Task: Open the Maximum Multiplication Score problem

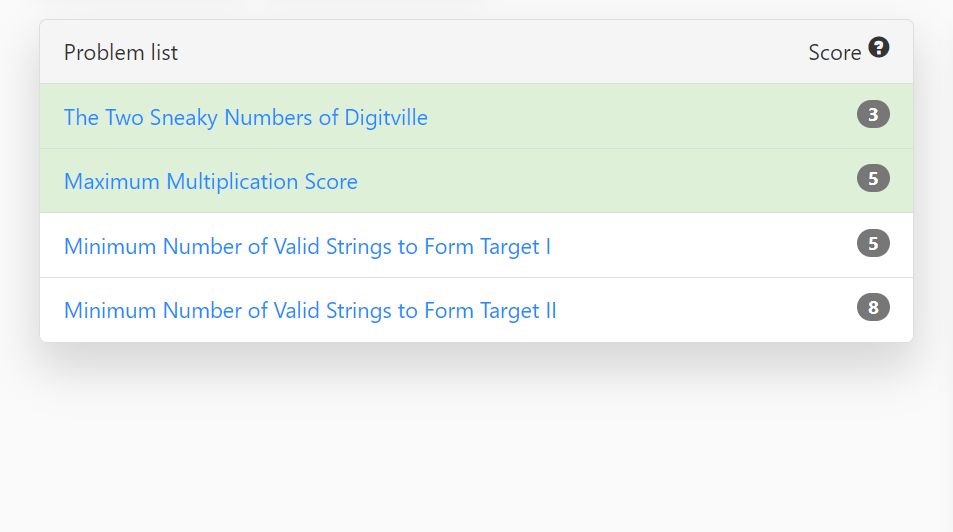Action: 211,182
